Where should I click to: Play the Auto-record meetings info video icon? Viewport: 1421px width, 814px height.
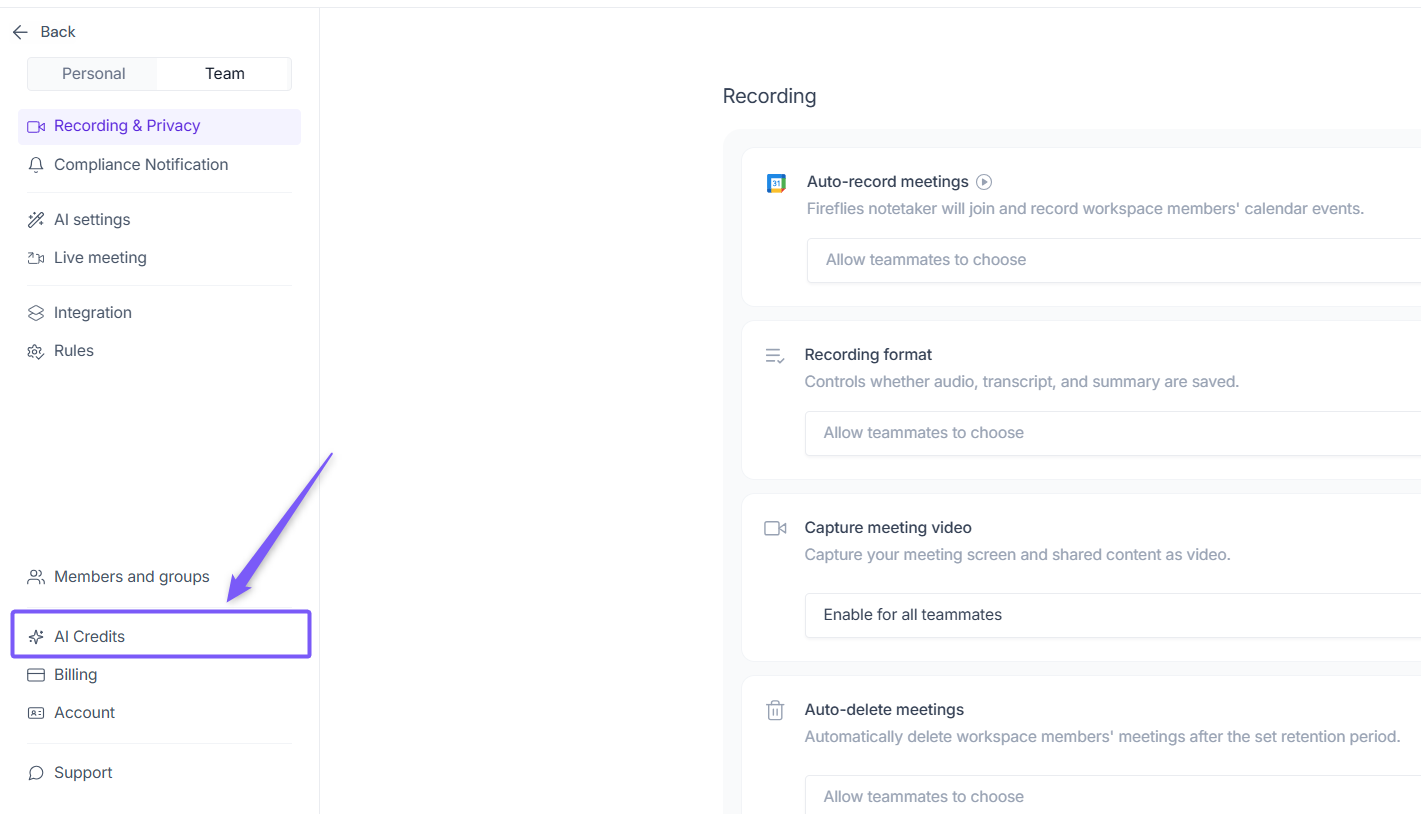pyautogui.click(x=984, y=182)
